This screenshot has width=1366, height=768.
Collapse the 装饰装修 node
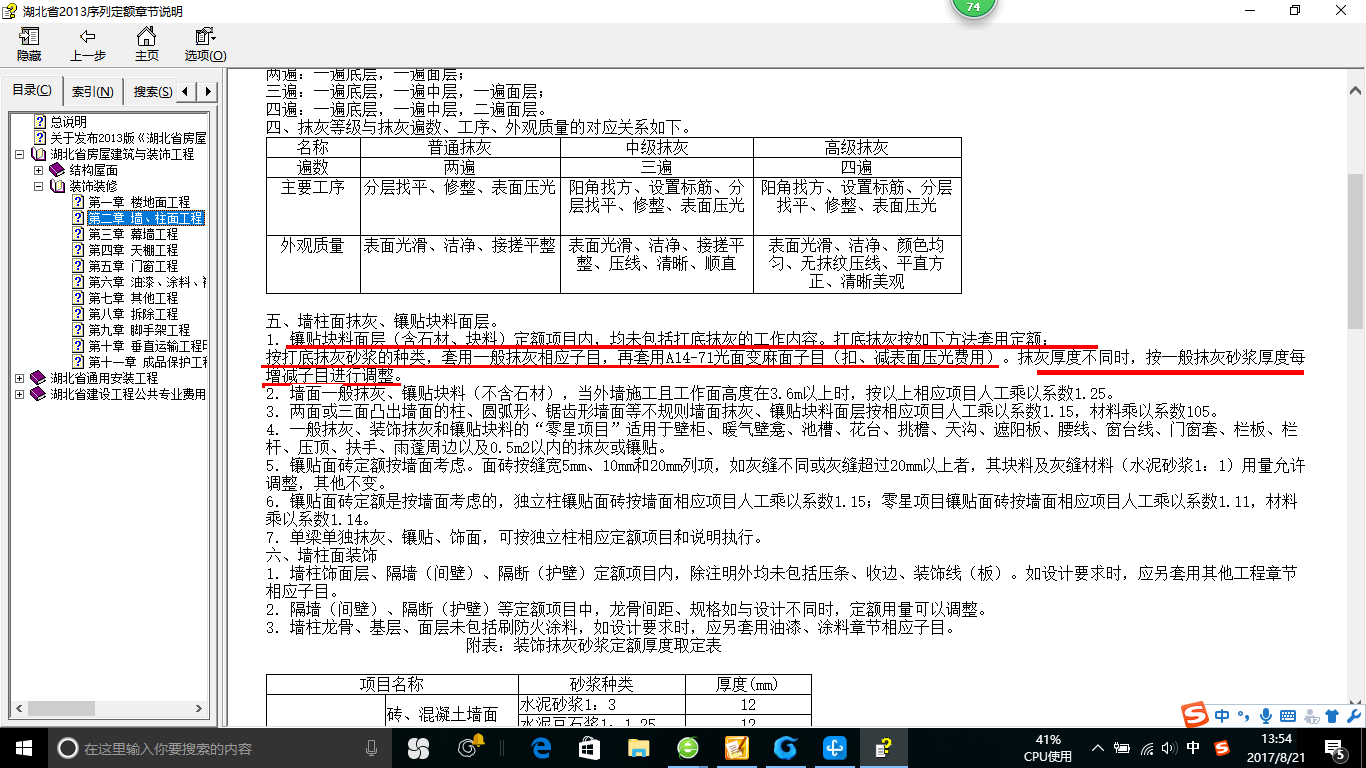tap(39, 187)
